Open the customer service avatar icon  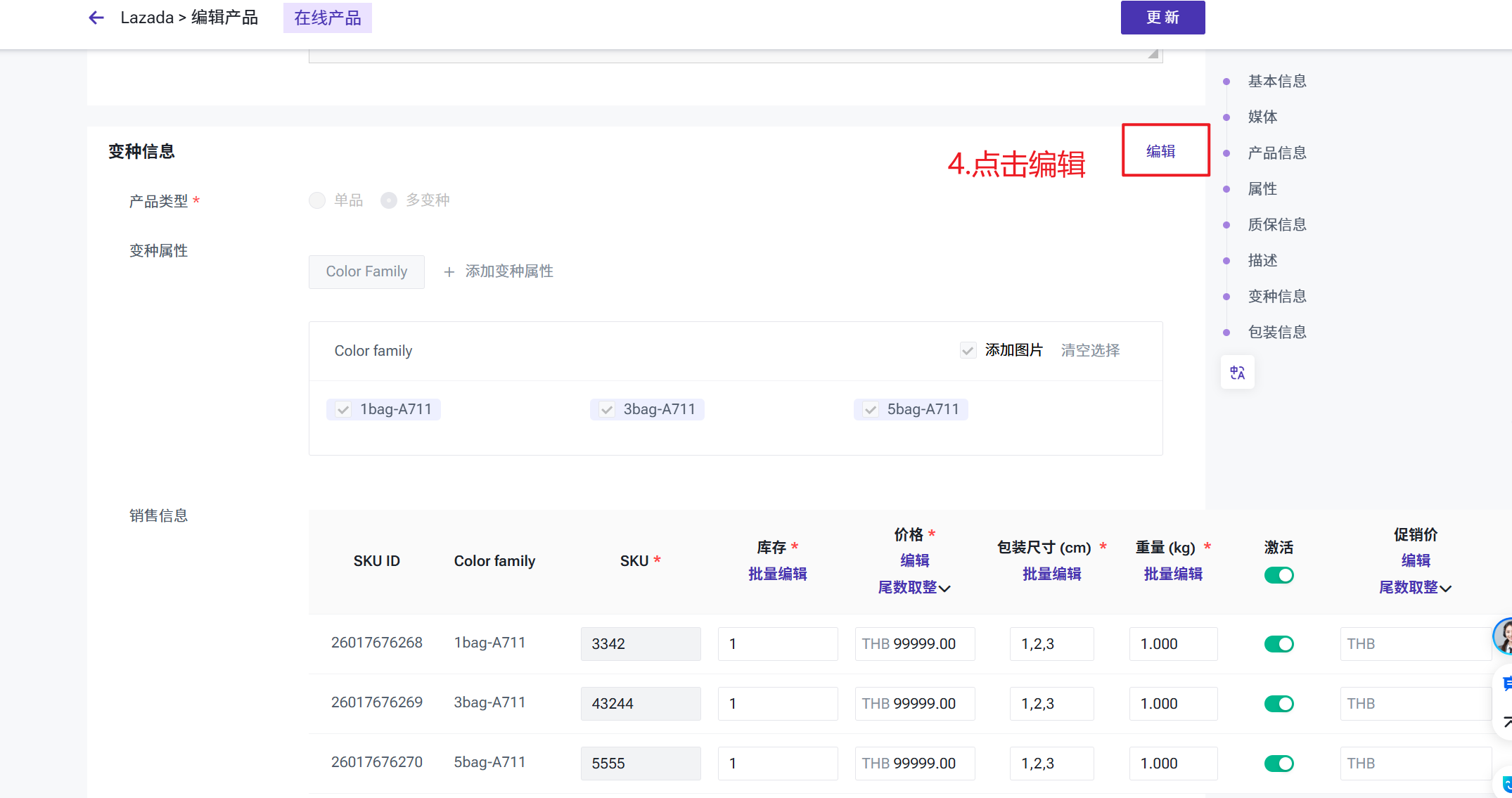tap(1504, 636)
